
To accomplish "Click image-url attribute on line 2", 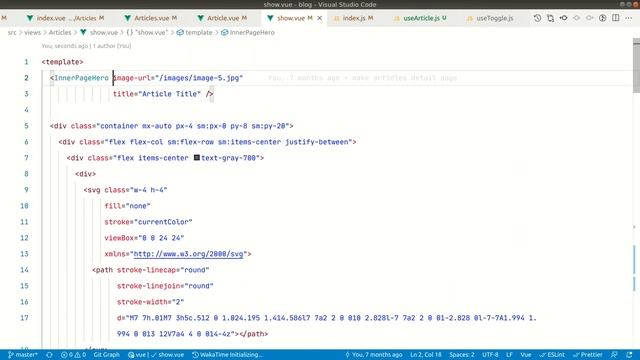I will coord(132,78).
